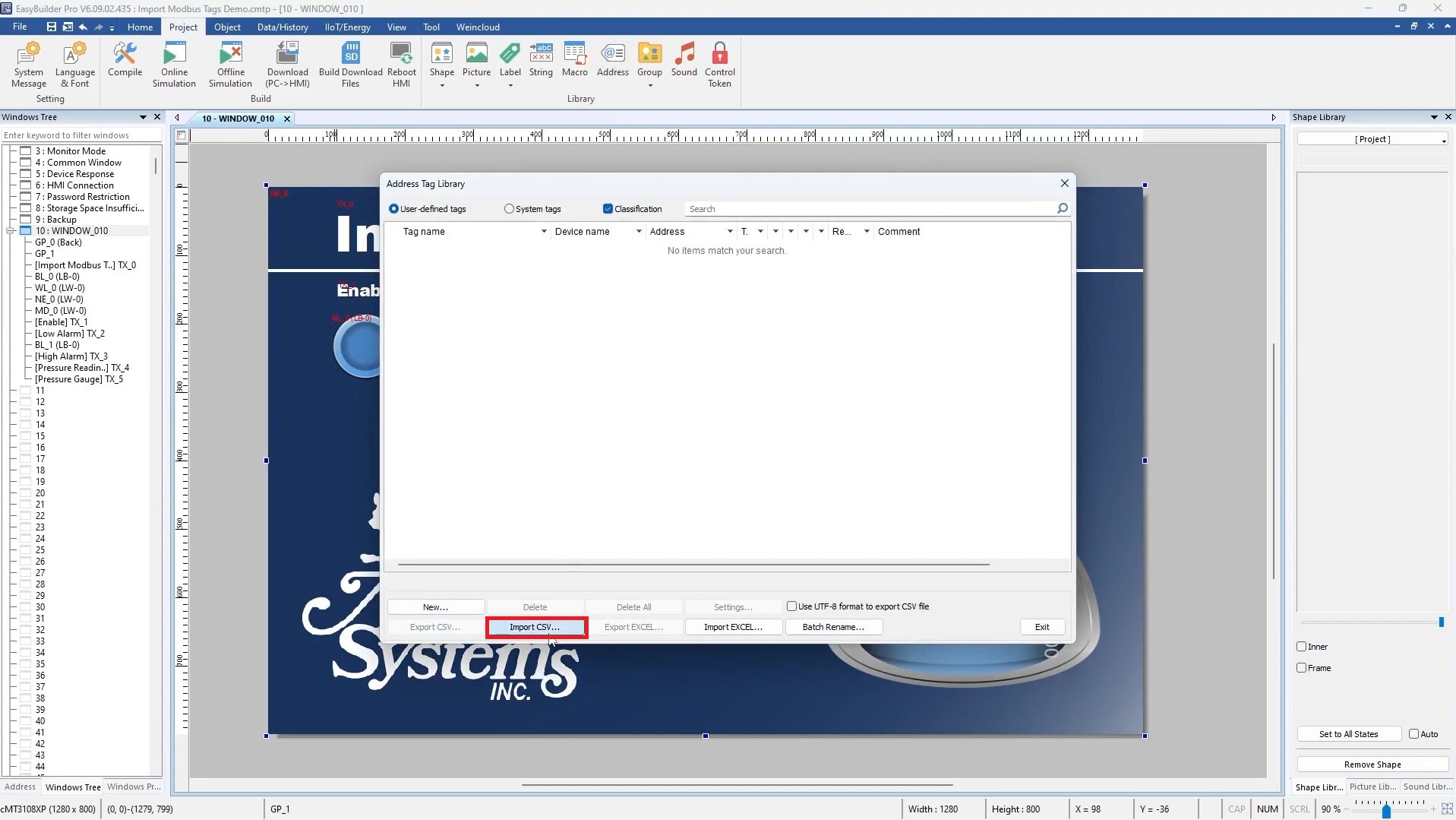The image size is (1456, 820).
Task: Uncheck the Classification checkbox
Action: click(607, 208)
